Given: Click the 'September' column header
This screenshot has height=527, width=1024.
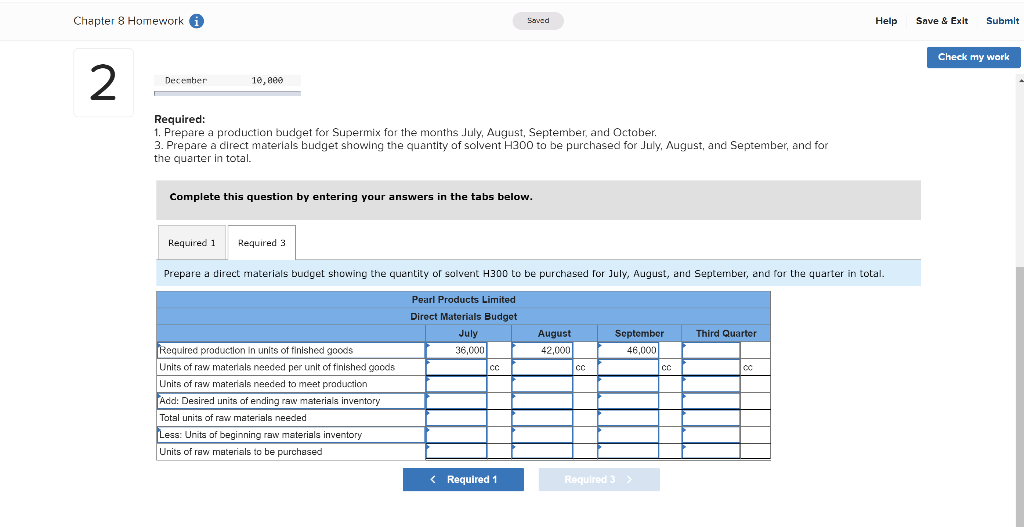Looking at the screenshot, I should [639, 333].
